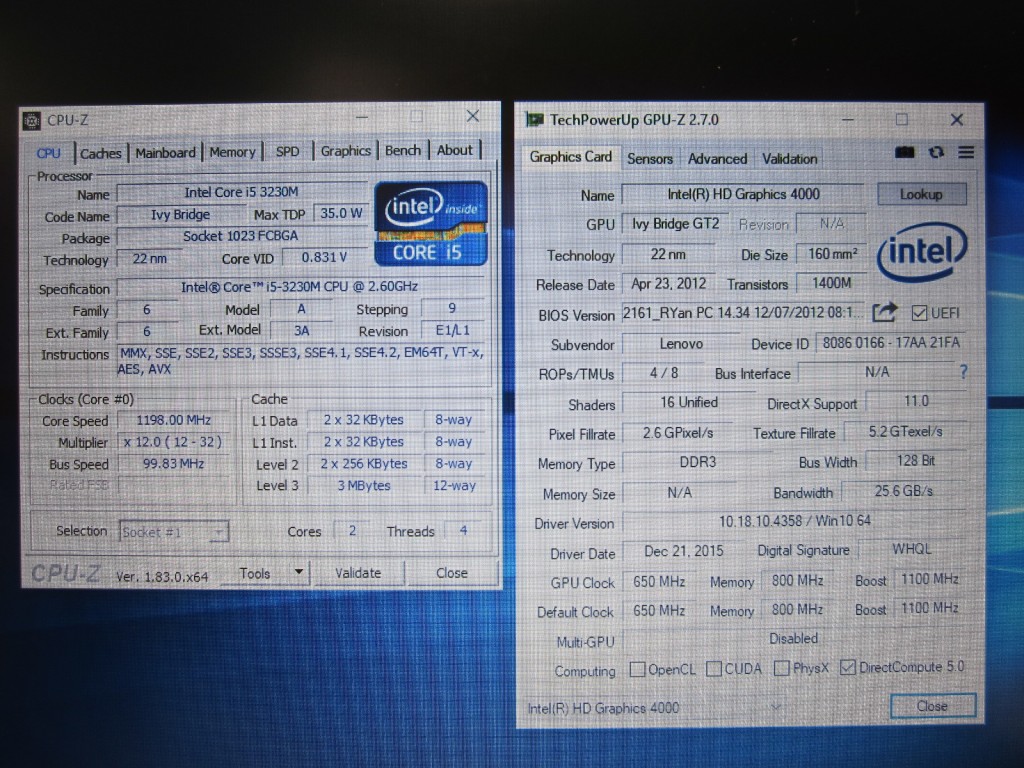1024x768 pixels.
Task: Select the Memory tab in CPU-Z
Action: click(232, 152)
